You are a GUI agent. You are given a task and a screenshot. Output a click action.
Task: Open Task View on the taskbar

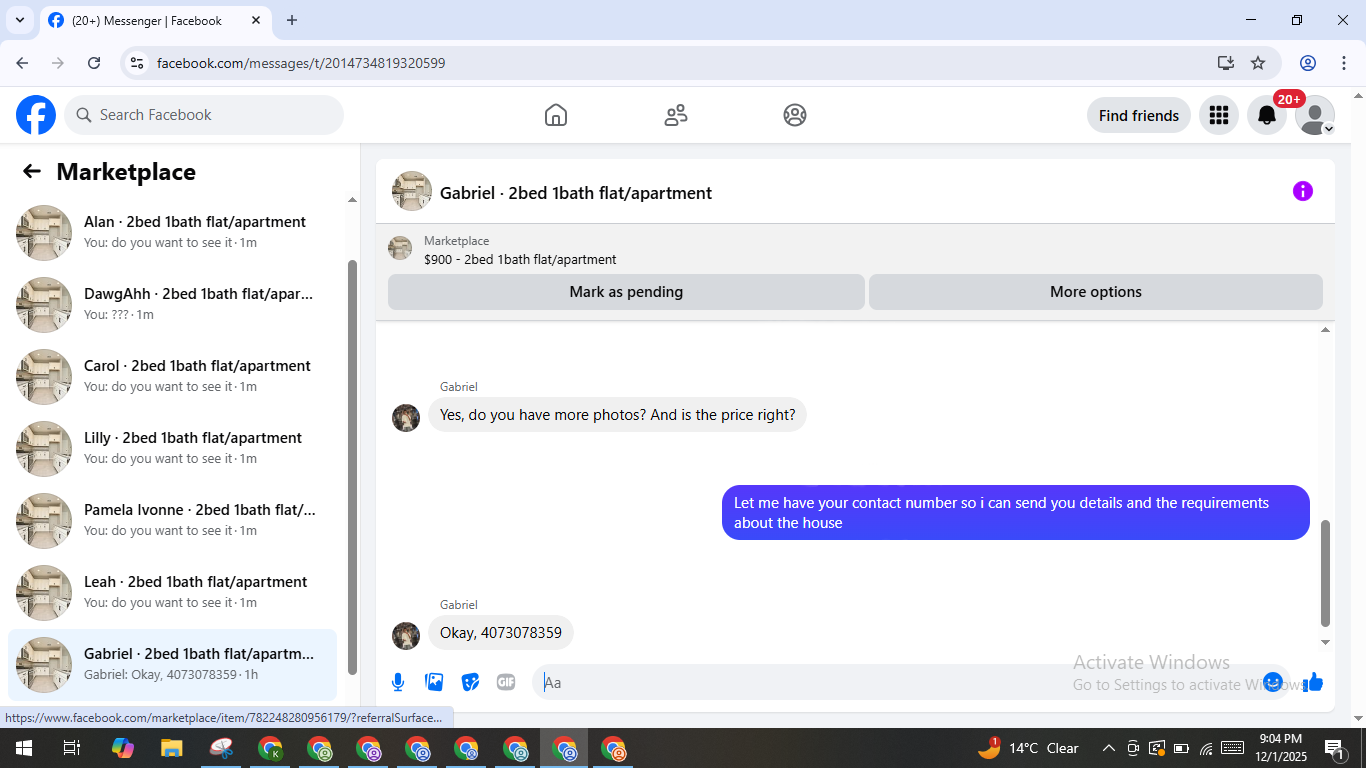click(x=72, y=748)
